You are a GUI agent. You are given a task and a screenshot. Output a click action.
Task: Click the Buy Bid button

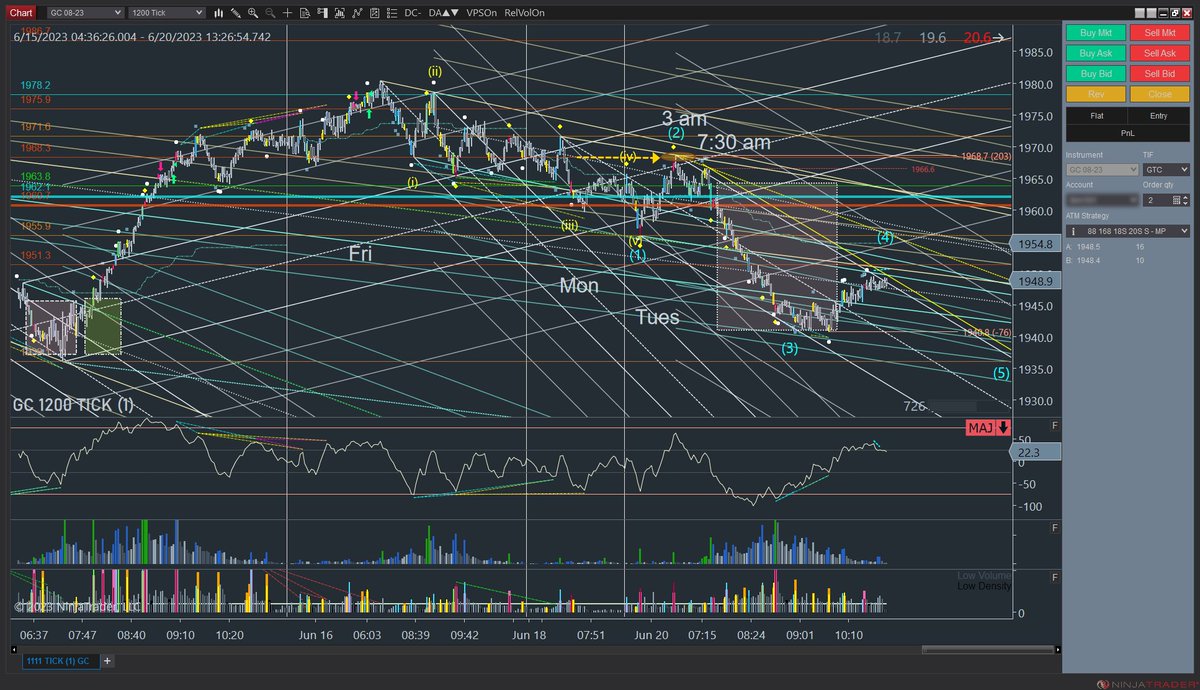[x=1095, y=73]
